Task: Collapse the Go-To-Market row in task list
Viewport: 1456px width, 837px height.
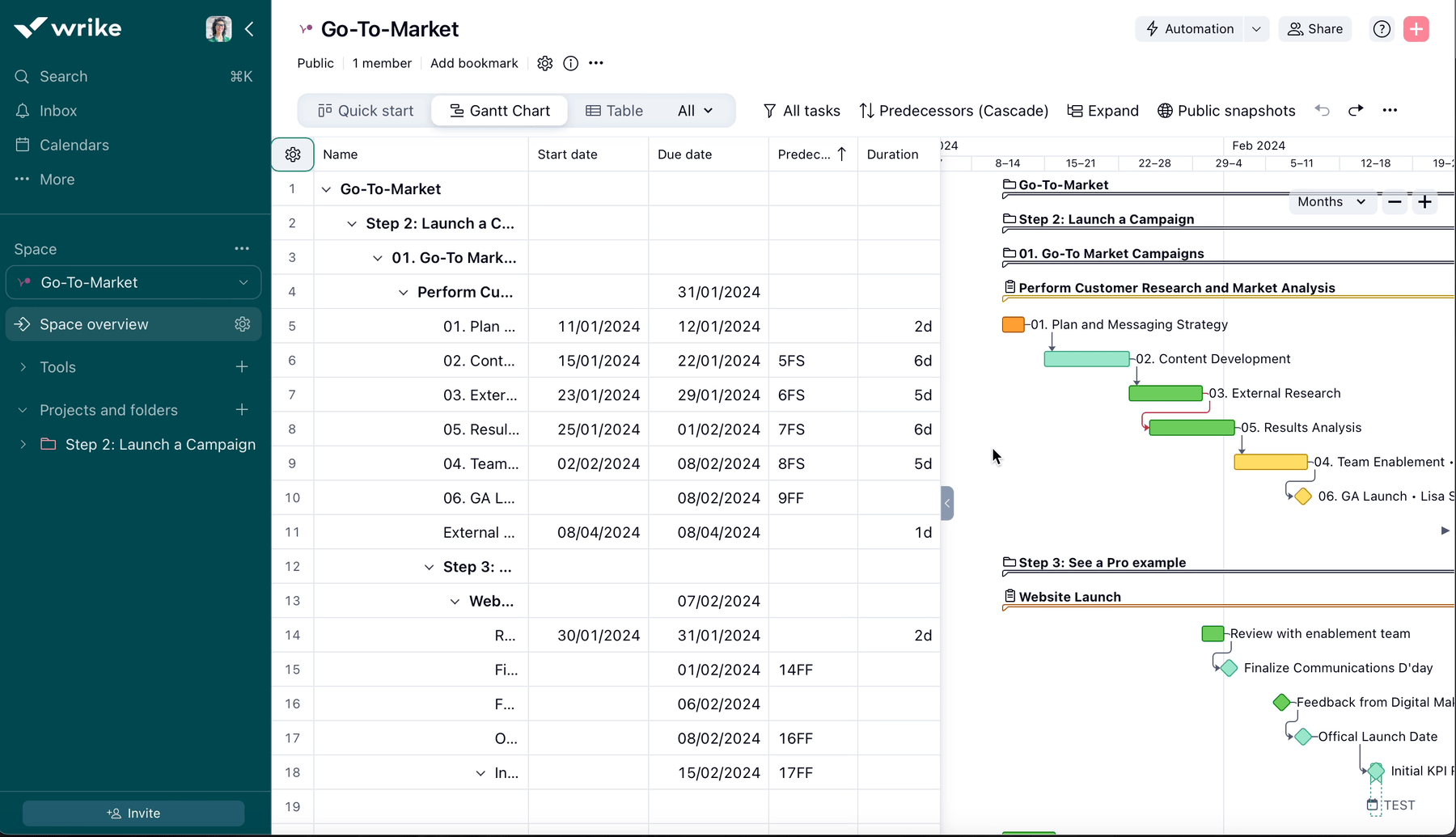Action: pos(327,188)
